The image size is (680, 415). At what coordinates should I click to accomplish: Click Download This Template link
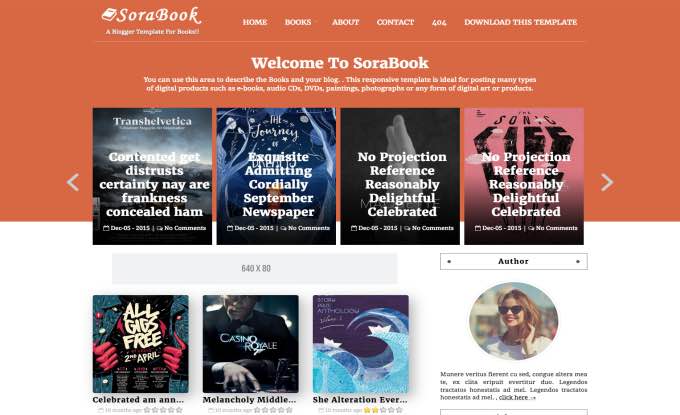(x=520, y=22)
